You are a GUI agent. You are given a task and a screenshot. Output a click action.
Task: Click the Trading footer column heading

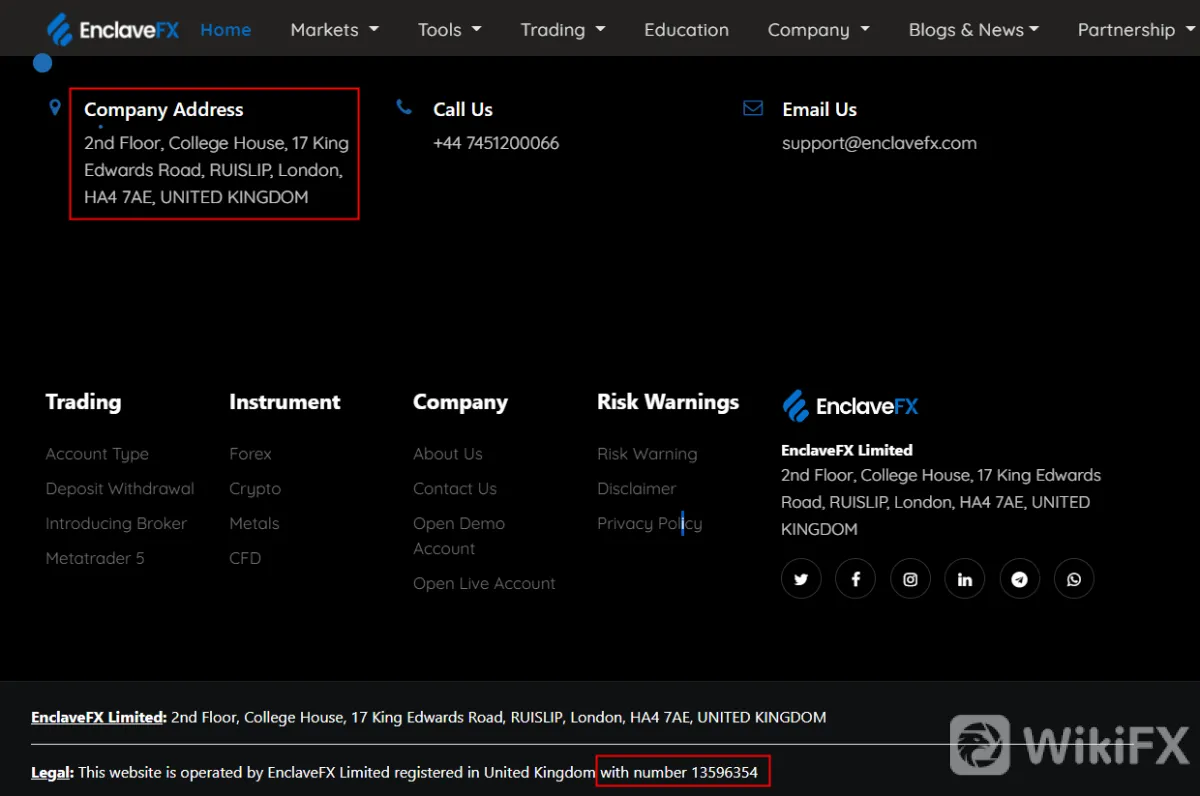tap(83, 402)
